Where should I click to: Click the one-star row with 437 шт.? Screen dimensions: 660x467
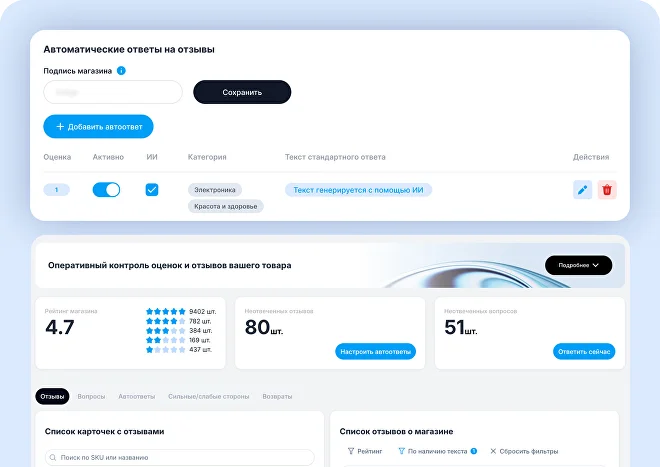click(178, 350)
